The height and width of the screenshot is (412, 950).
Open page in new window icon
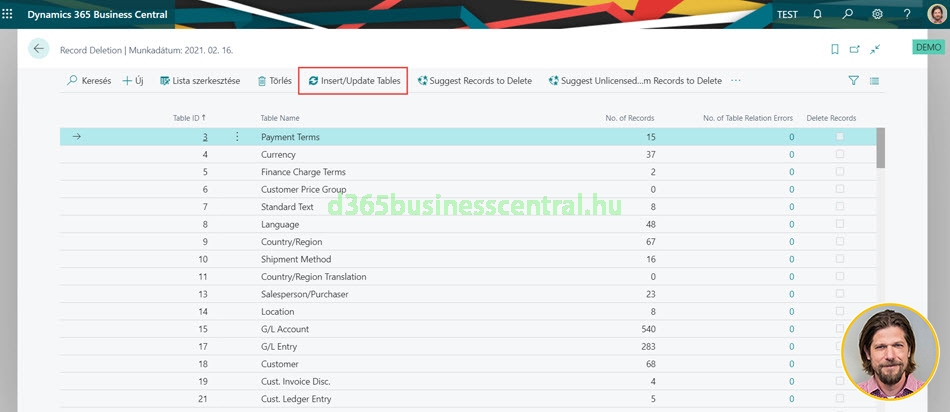[855, 49]
